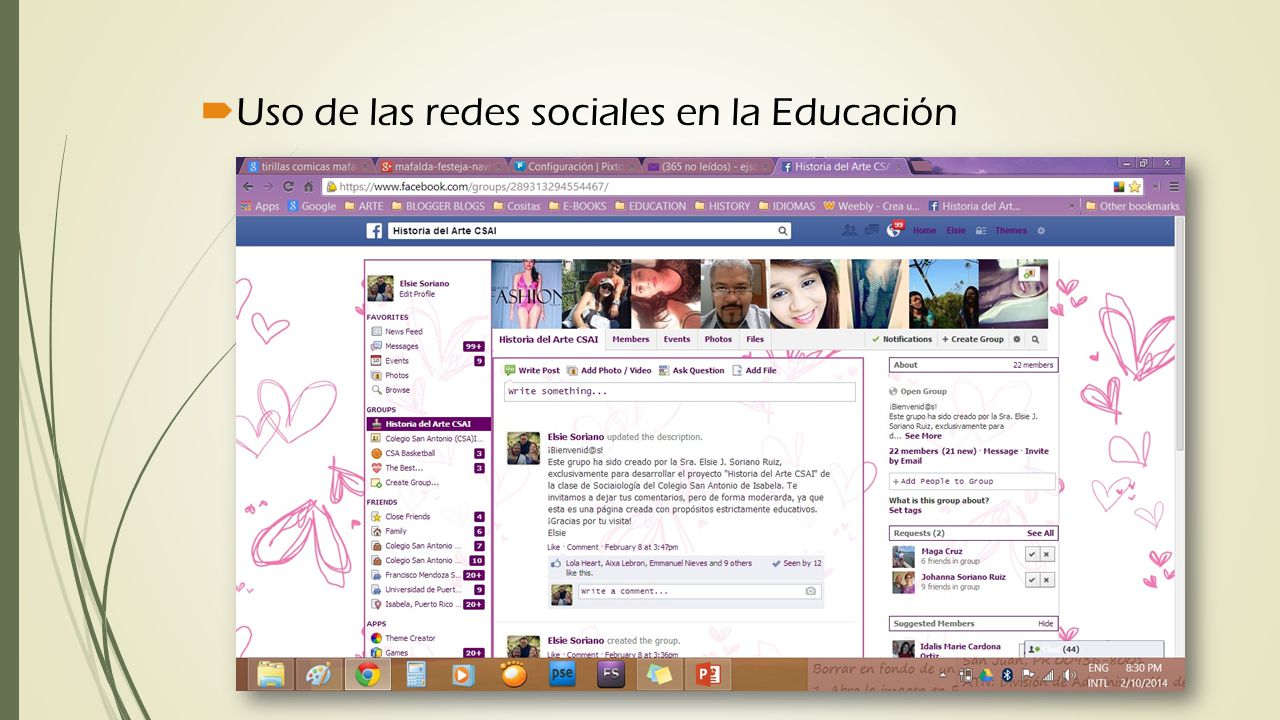1280x720 pixels.
Task: Click the Home link in Facebook top bar
Action: point(924,231)
